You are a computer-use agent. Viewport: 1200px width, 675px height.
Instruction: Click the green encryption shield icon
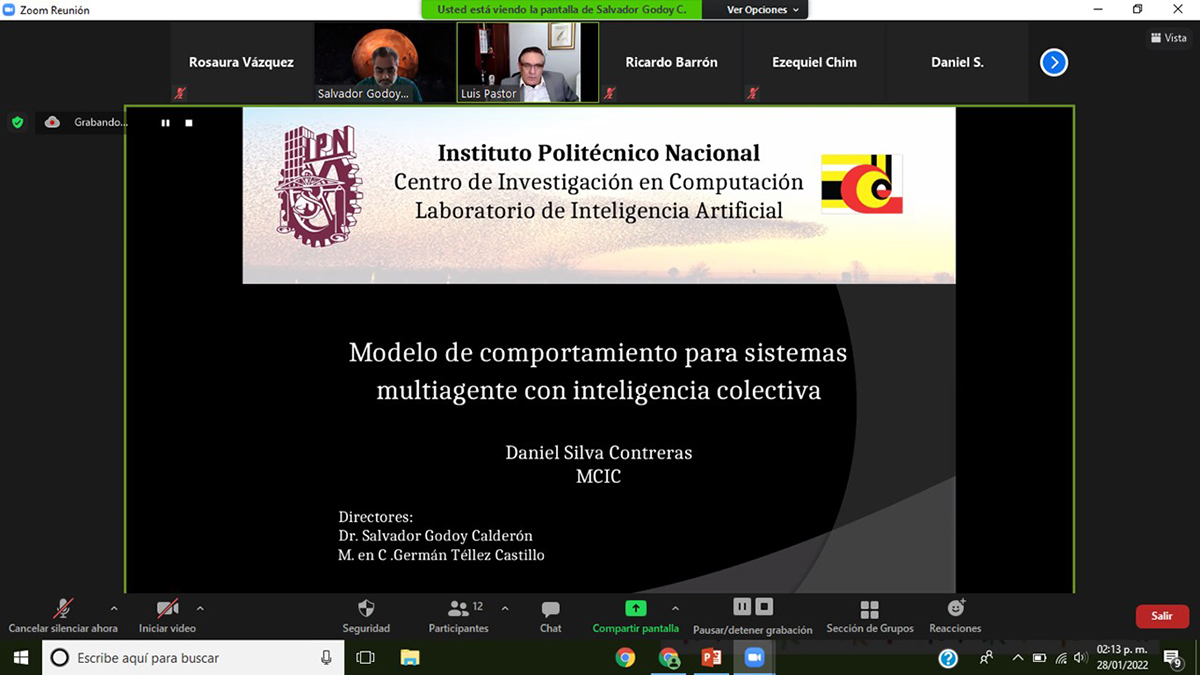pyautogui.click(x=17, y=122)
